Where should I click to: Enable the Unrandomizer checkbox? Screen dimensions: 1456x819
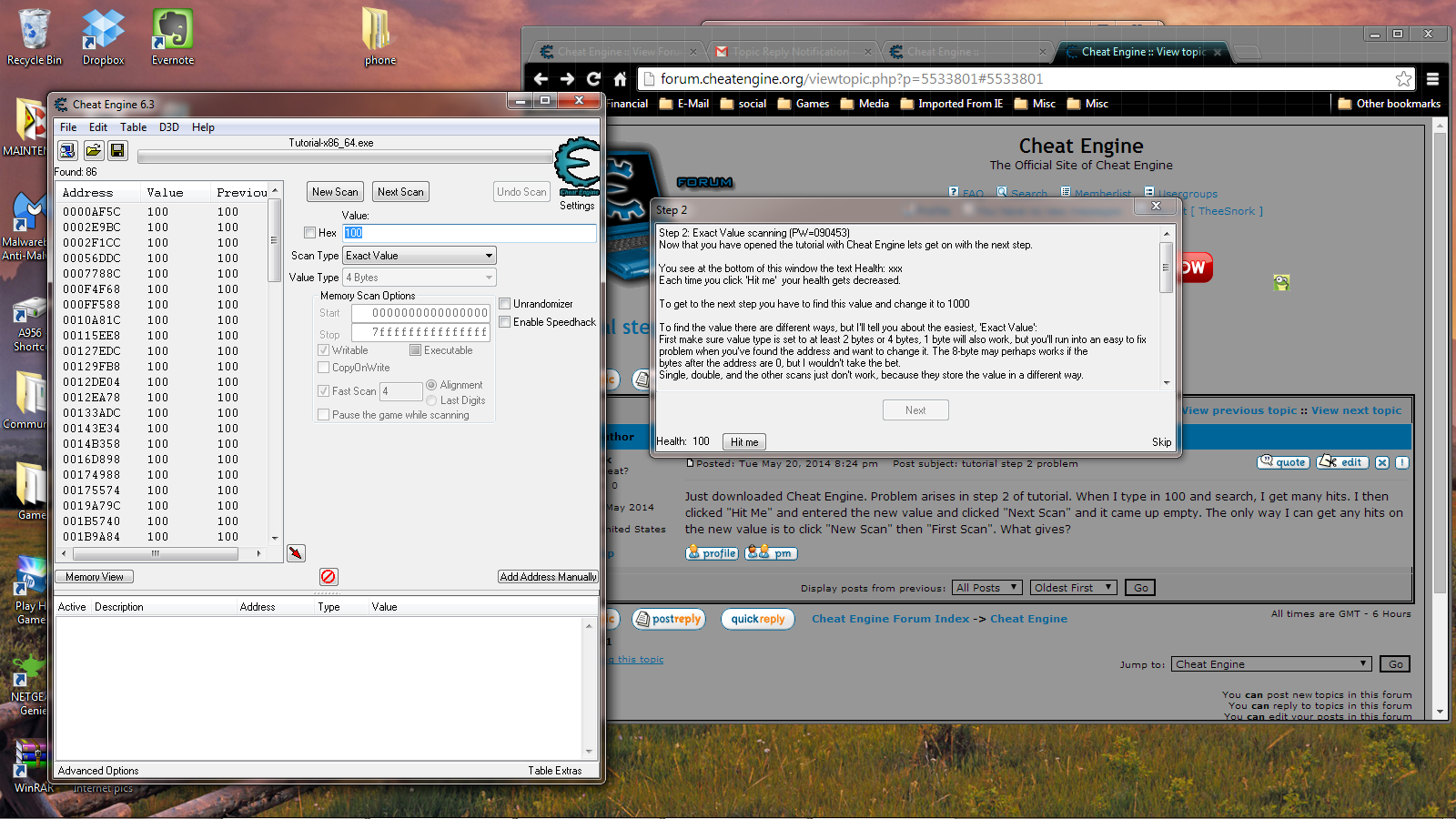coord(505,304)
